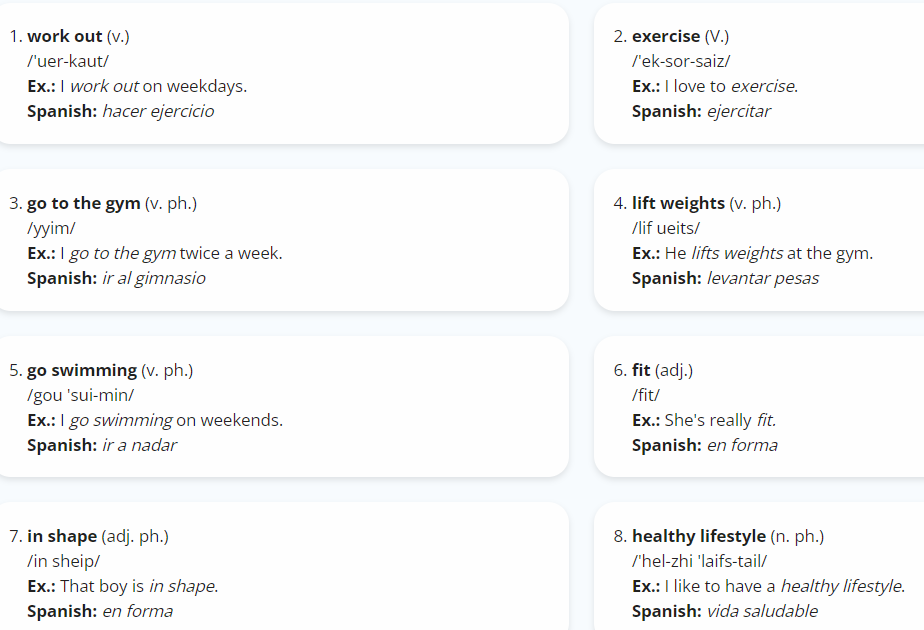Select the bold word 'exercise'
The image size is (924, 630).
666,36
